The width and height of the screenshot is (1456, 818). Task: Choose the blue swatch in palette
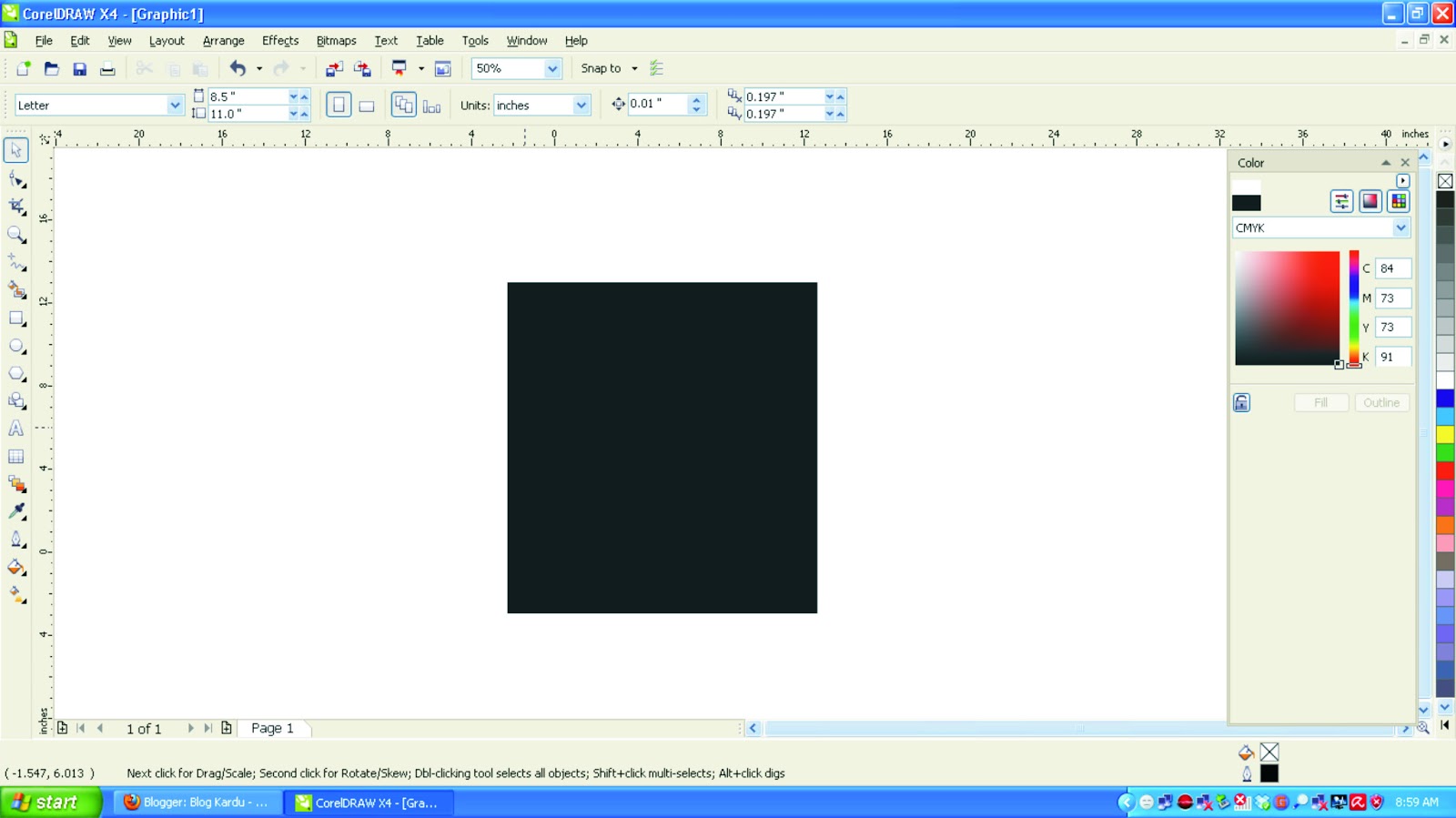(x=1445, y=399)
